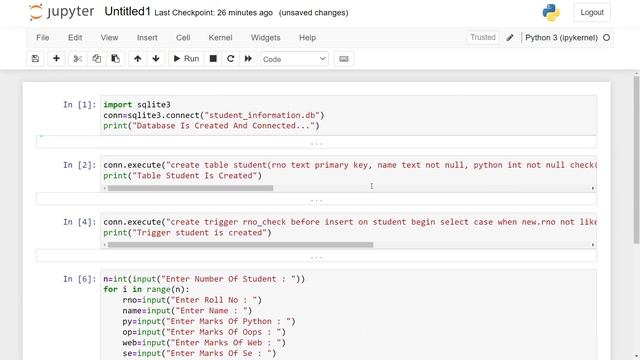
Task: Click the "Enter Name" input line
Action: 187,311
